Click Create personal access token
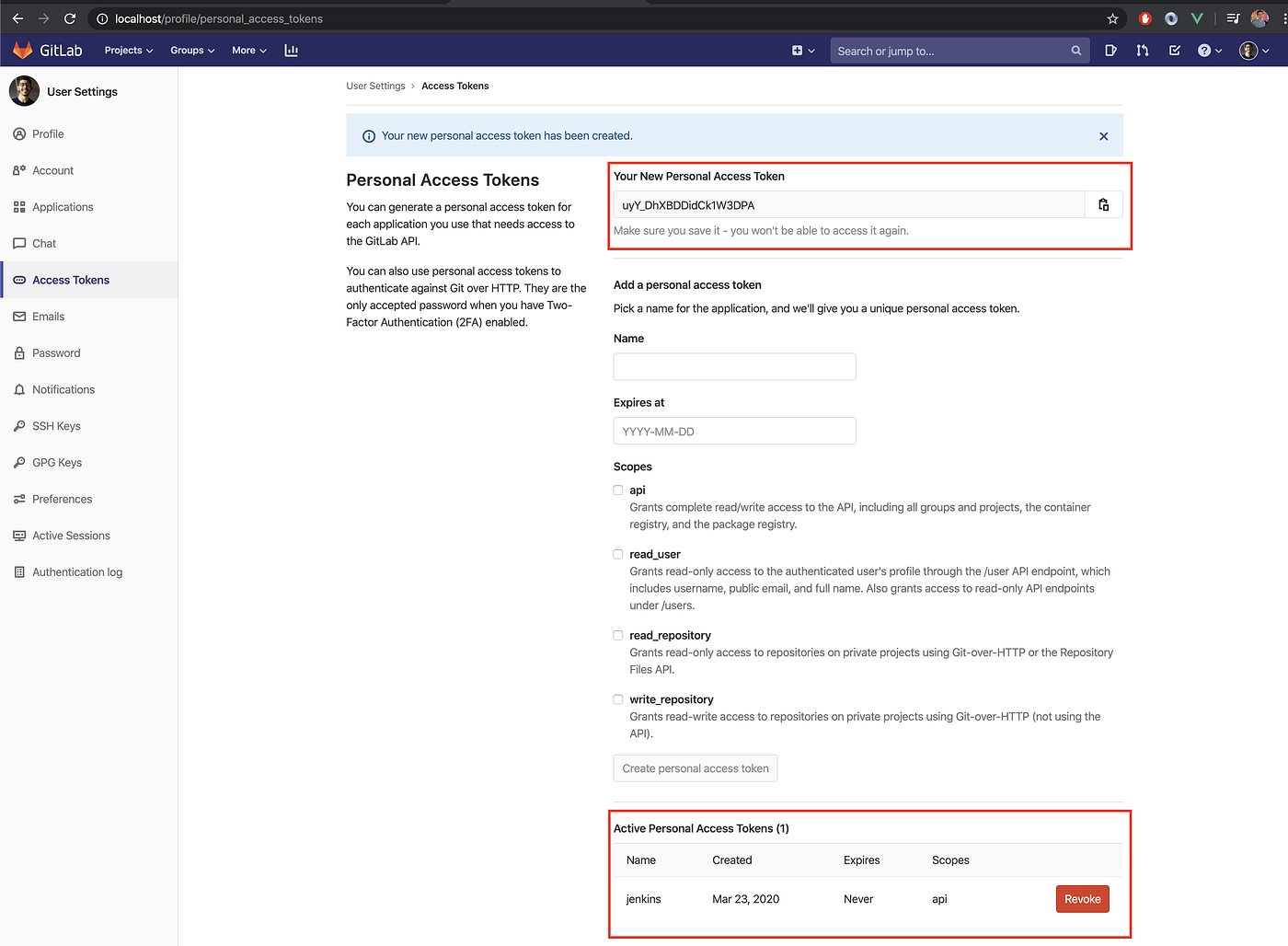Image resolution: width=1288 pixels, height=946 pixels. click(x=695, y=767)
